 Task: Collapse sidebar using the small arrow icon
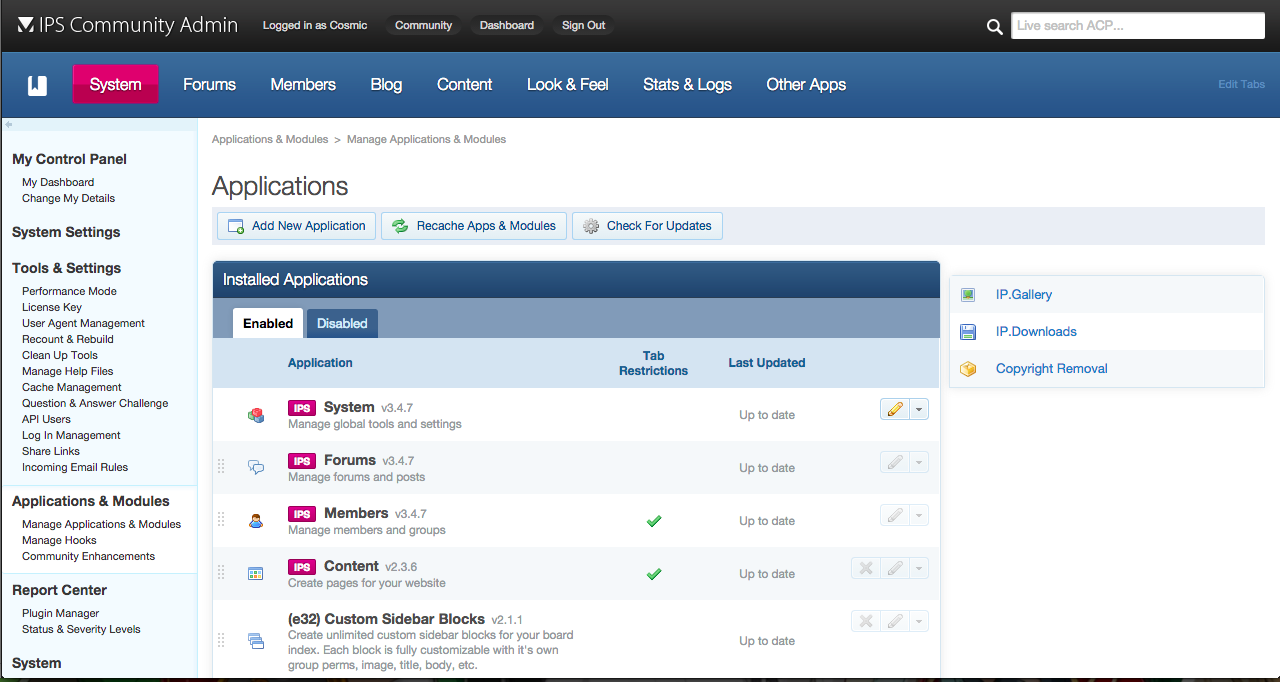point(8,124)
